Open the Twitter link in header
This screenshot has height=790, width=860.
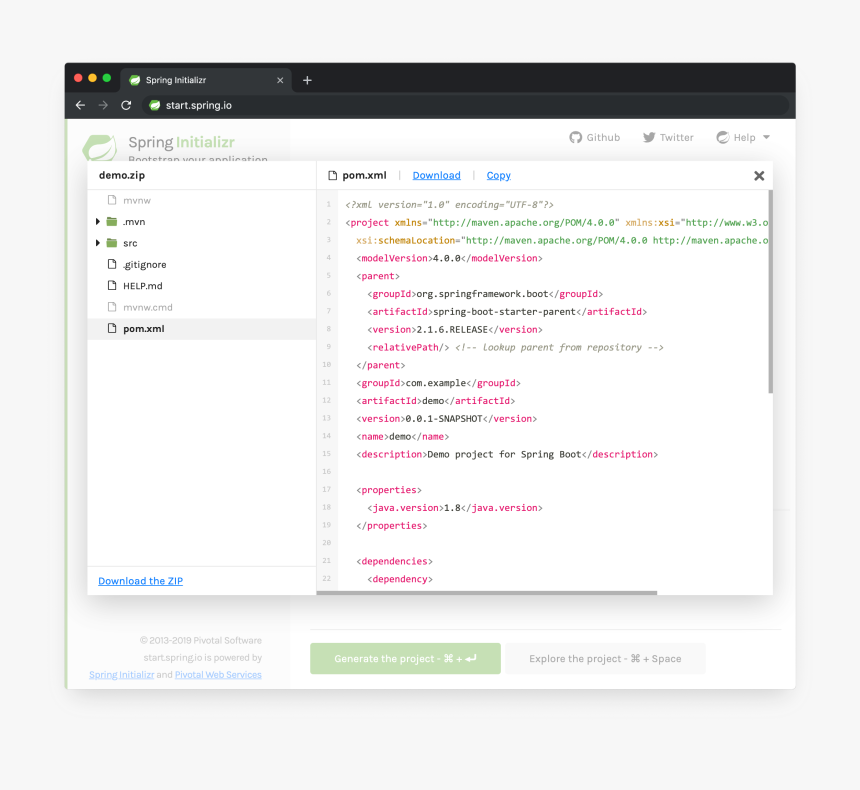[x=668, y=137]
